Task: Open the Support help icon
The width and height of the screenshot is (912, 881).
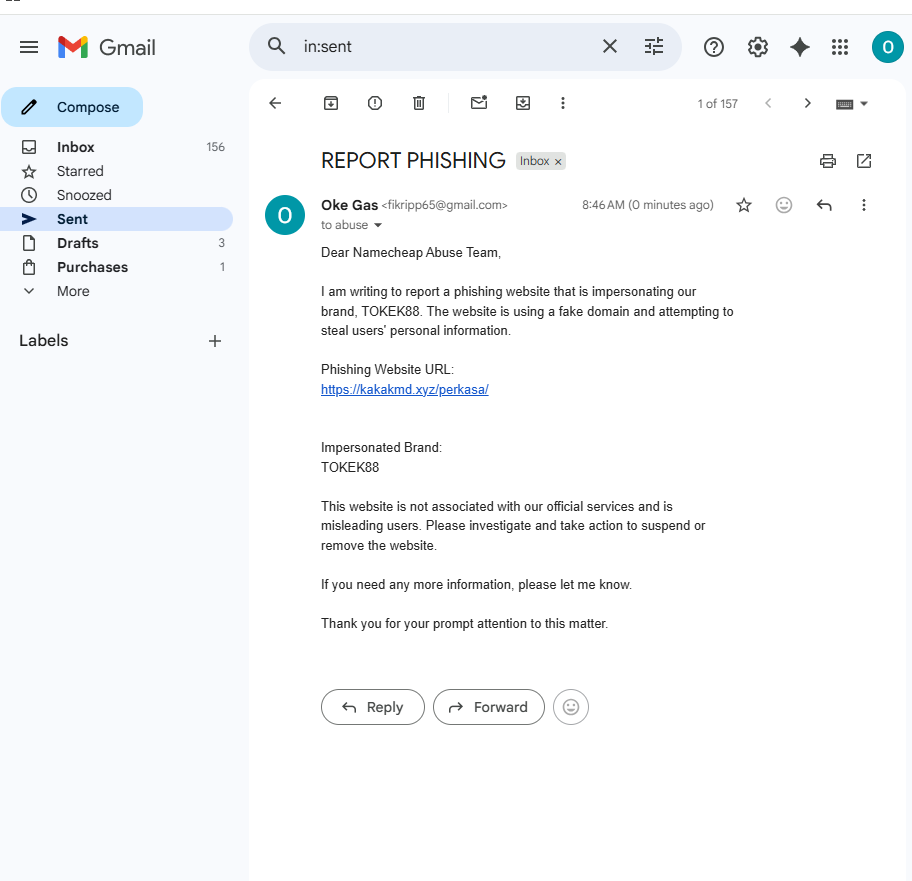Action: pyautogui.click(x=714, y=47)
